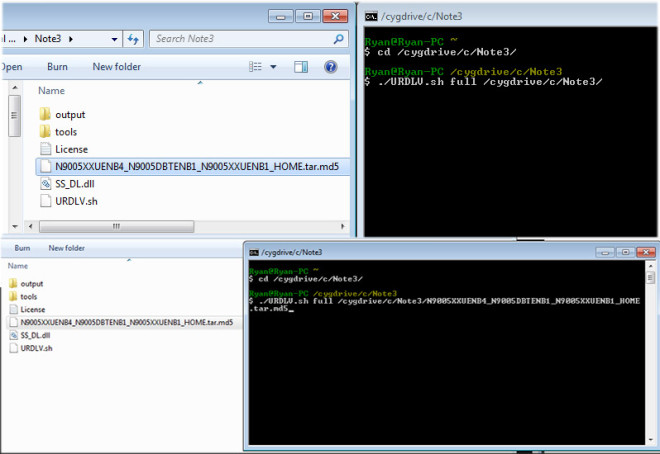
Task: Click lower terminal scrollbar down arrow
Action: click(x=651, y=440)
